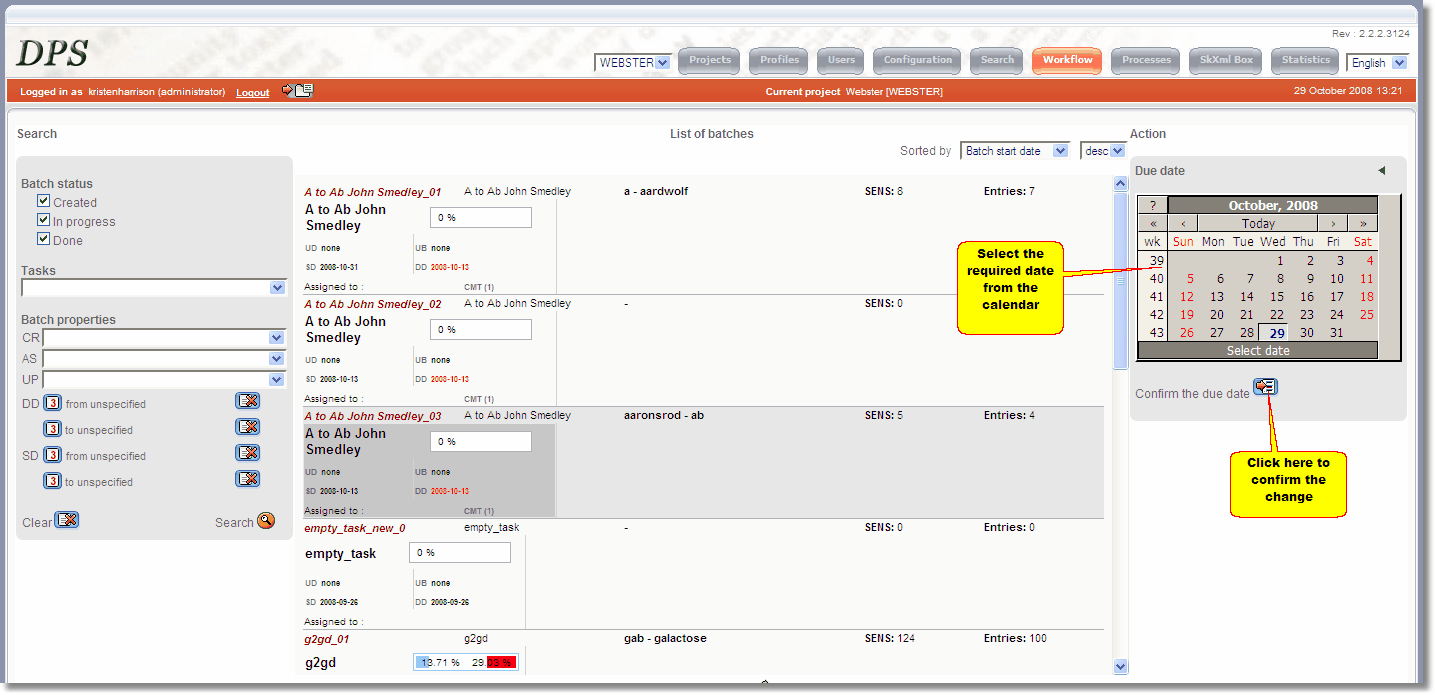Screen dimensions: 1435x695
Task: Open the SD to date calendar icon
Action: (x=53, y=481)
